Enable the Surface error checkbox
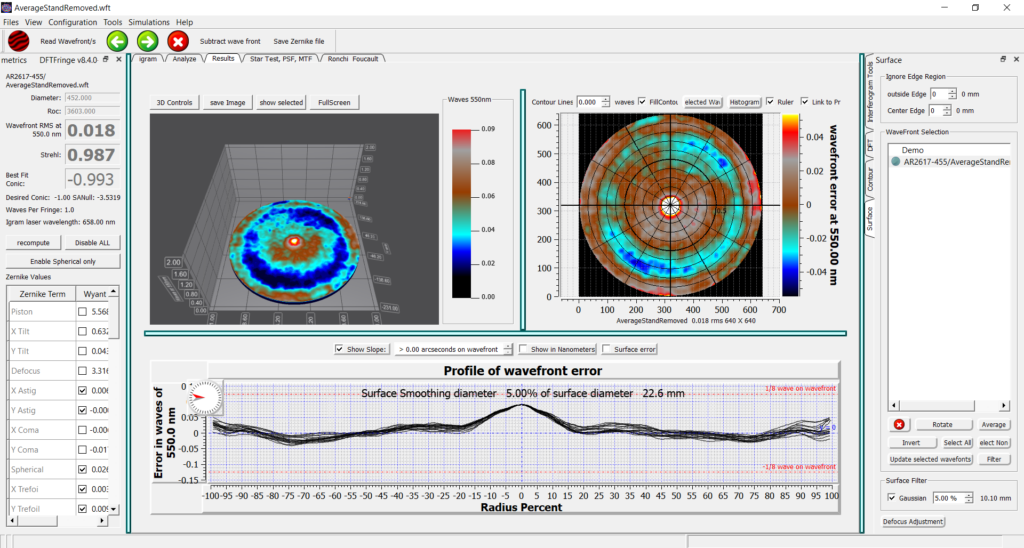 [607, 349]
